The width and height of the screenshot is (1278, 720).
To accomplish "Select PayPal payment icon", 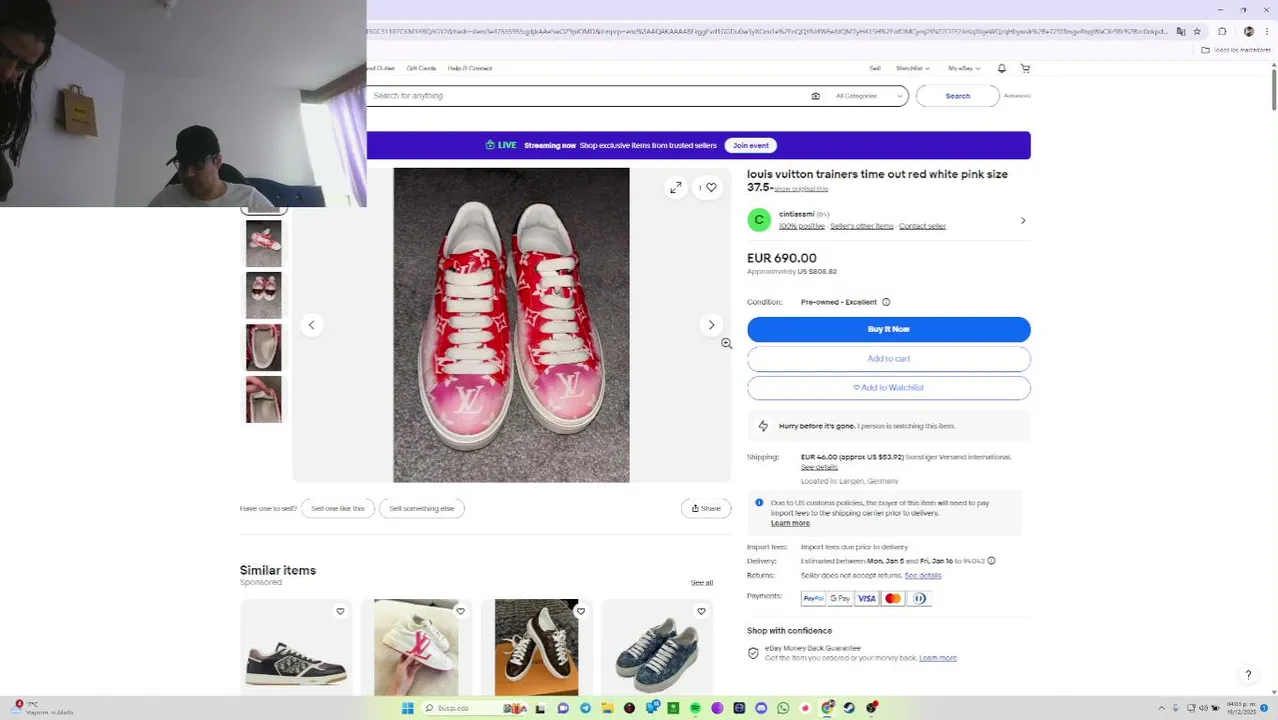I will click(x=813, y=599).
